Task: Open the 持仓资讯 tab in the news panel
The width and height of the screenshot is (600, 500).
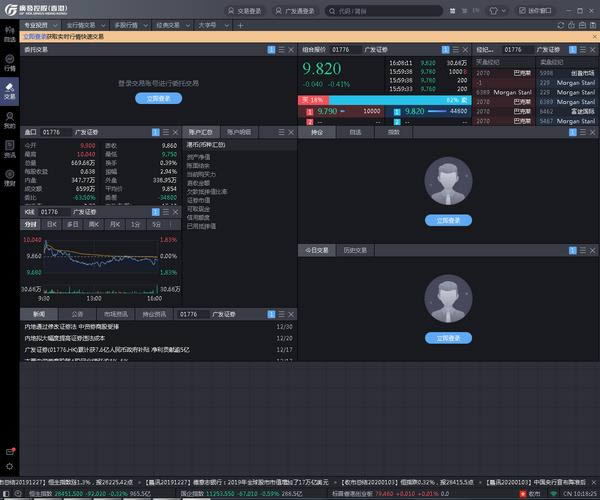Action: pos(154,314)
